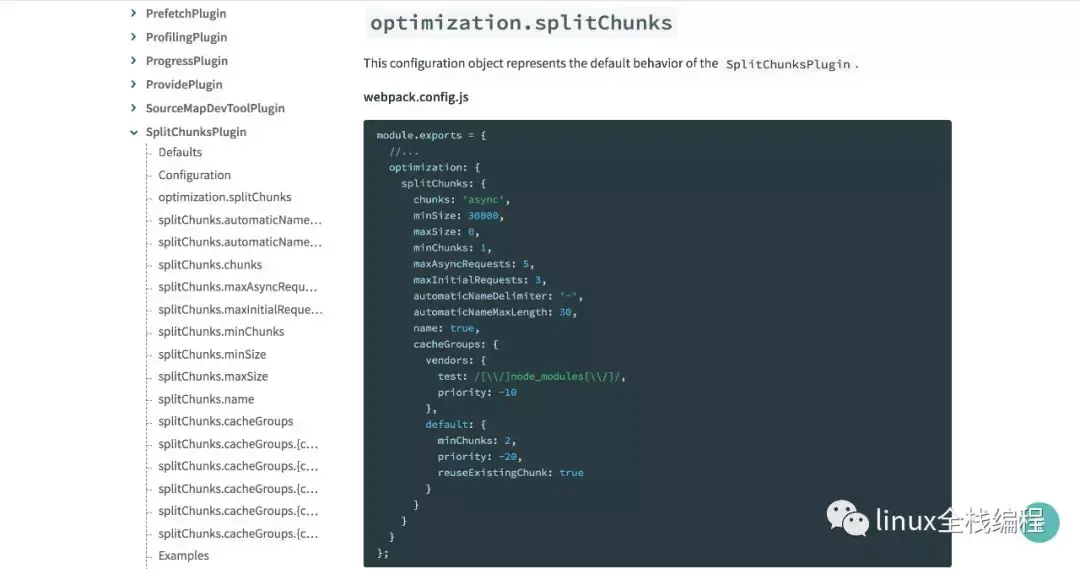The image size is (1080, 569).
Task: Open the Defaults section link
Action: coord(180,152)
